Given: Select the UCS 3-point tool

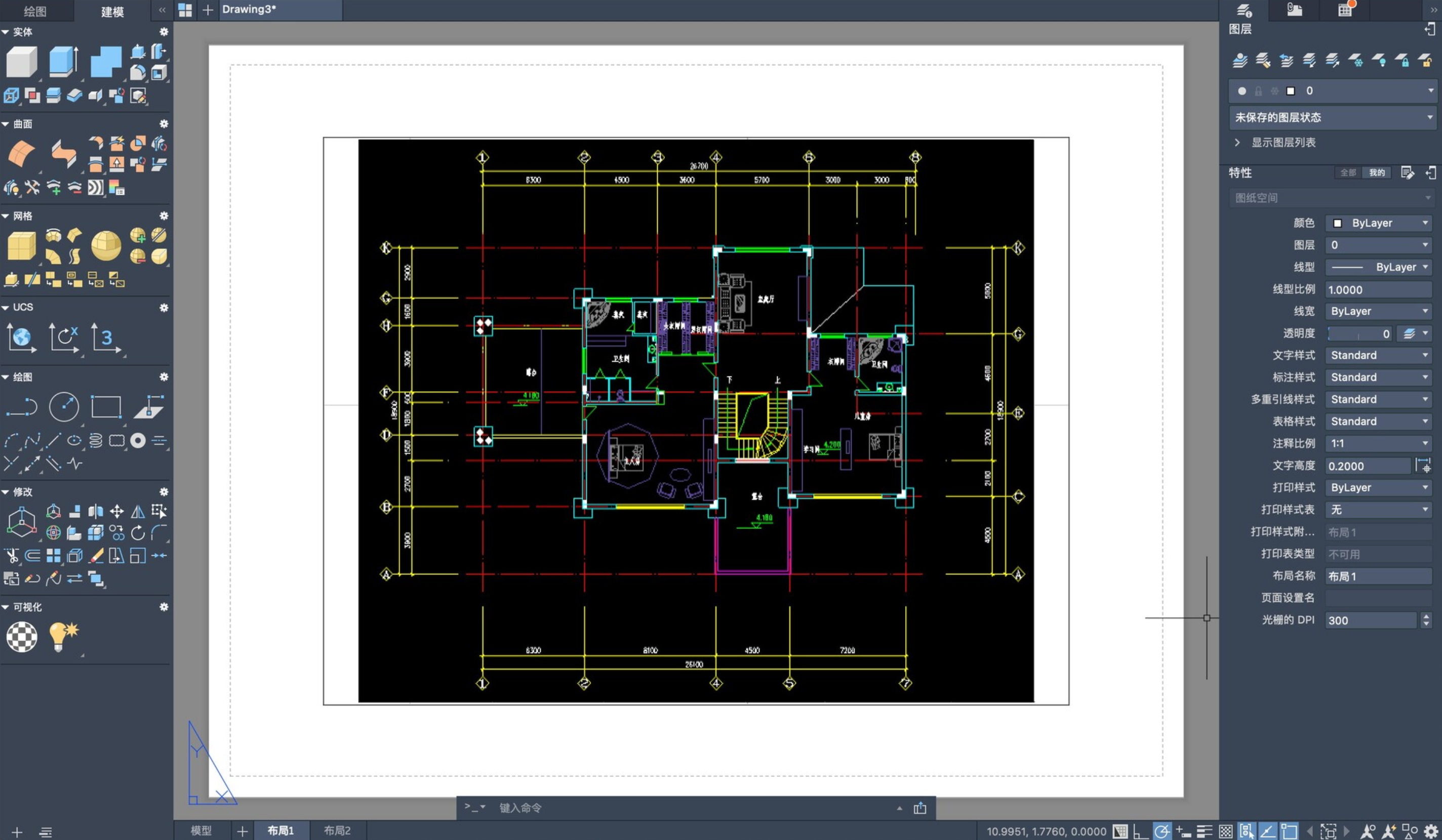Looking at the screenshot, I should click(106, 338).
